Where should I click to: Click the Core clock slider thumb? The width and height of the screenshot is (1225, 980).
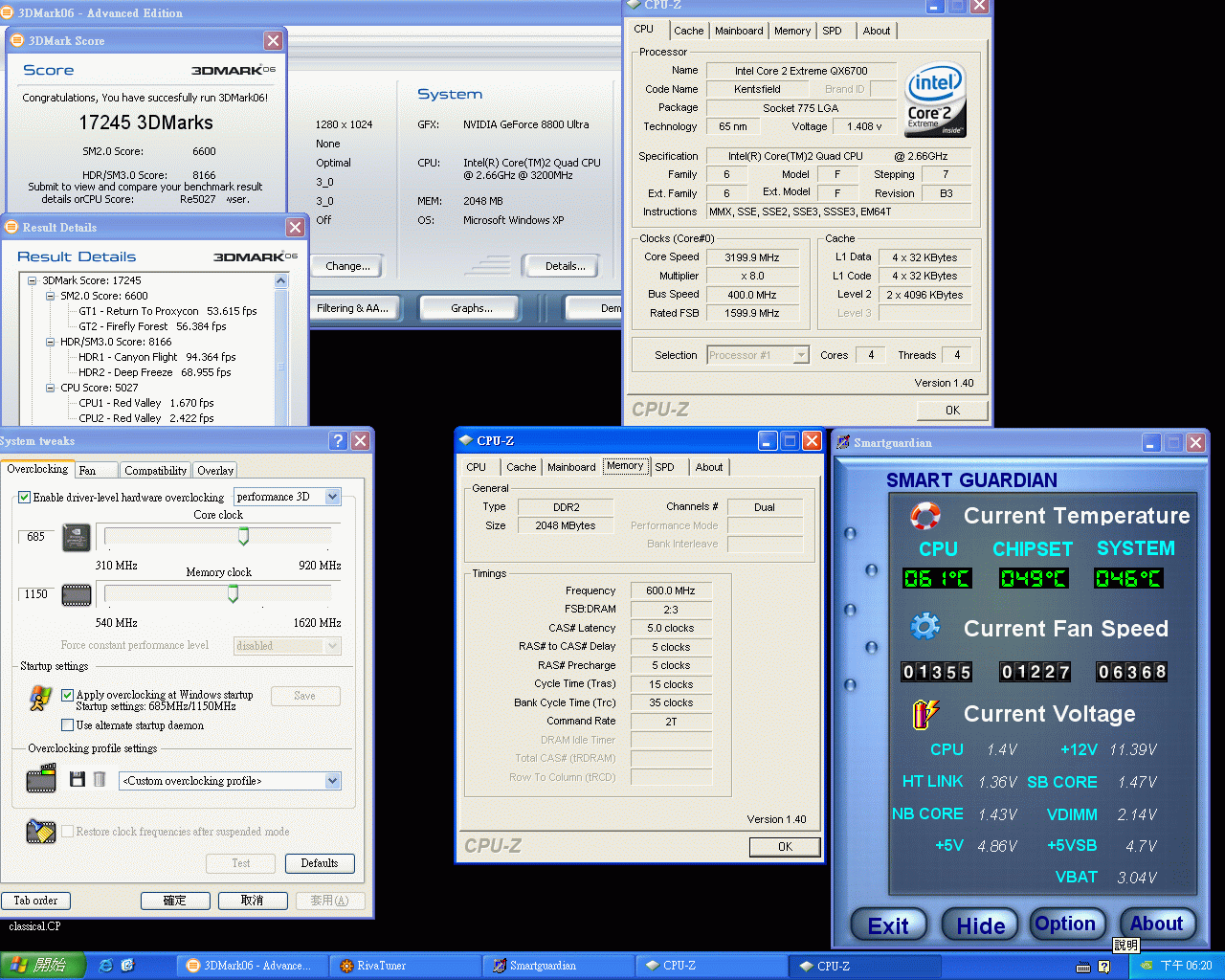(243, 536)
